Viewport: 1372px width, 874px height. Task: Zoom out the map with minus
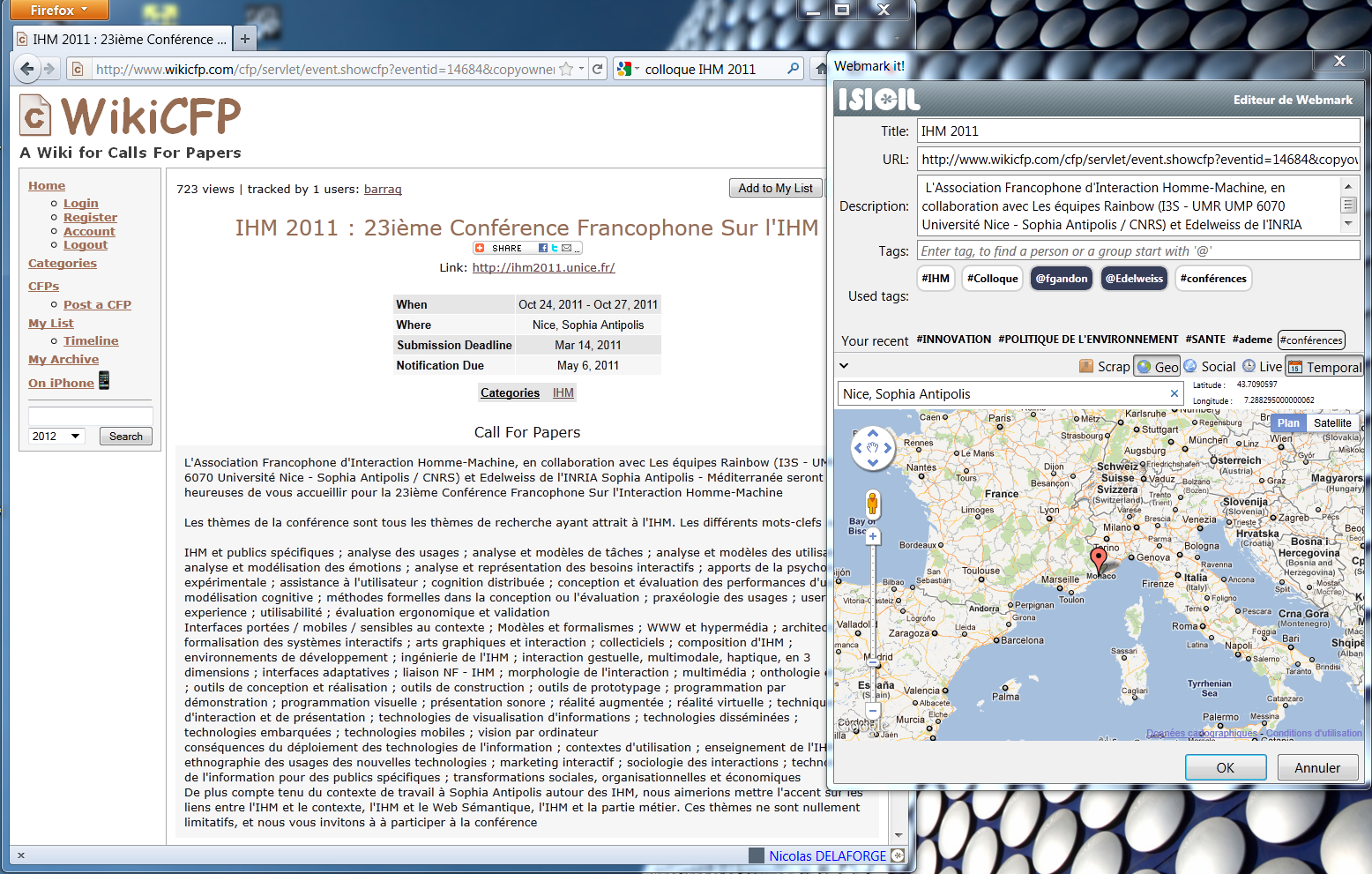(x=872, y=710)
